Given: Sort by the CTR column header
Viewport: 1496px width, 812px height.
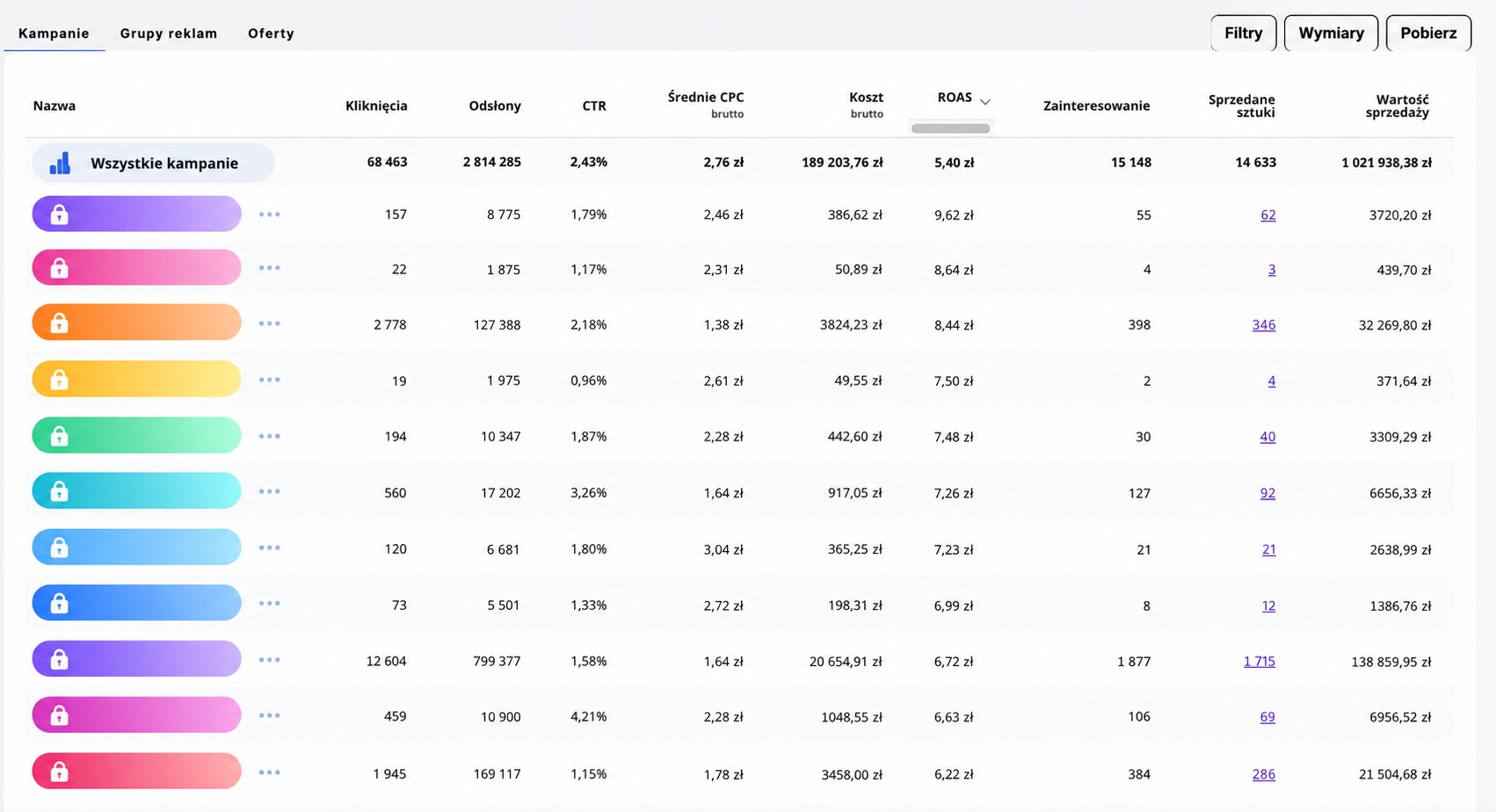Looking at the screenshot, I should click(594, 105).
